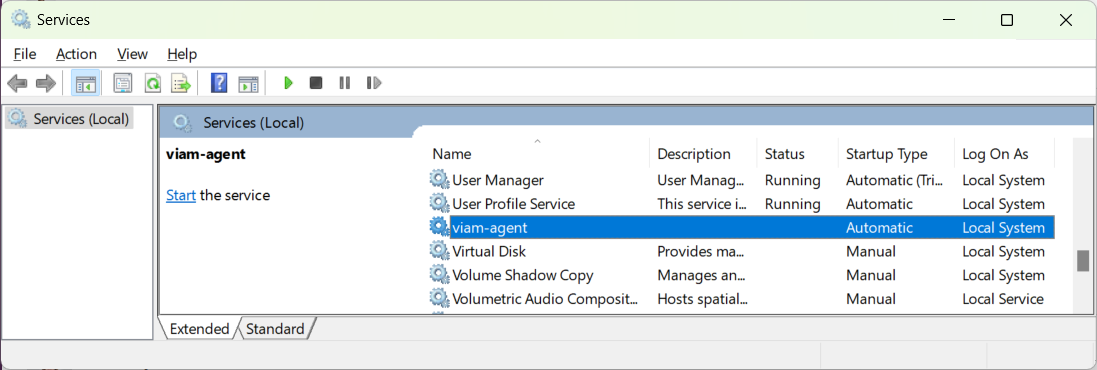Toggle Show/Hide Console Tree icon
Viewport: 1097px width, 370px height.
[87, 83]
